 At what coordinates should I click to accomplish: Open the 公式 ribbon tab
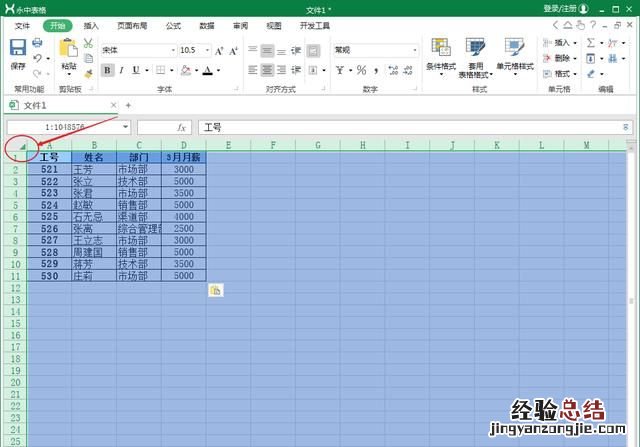pyautogui.click(x=173, y=25)
